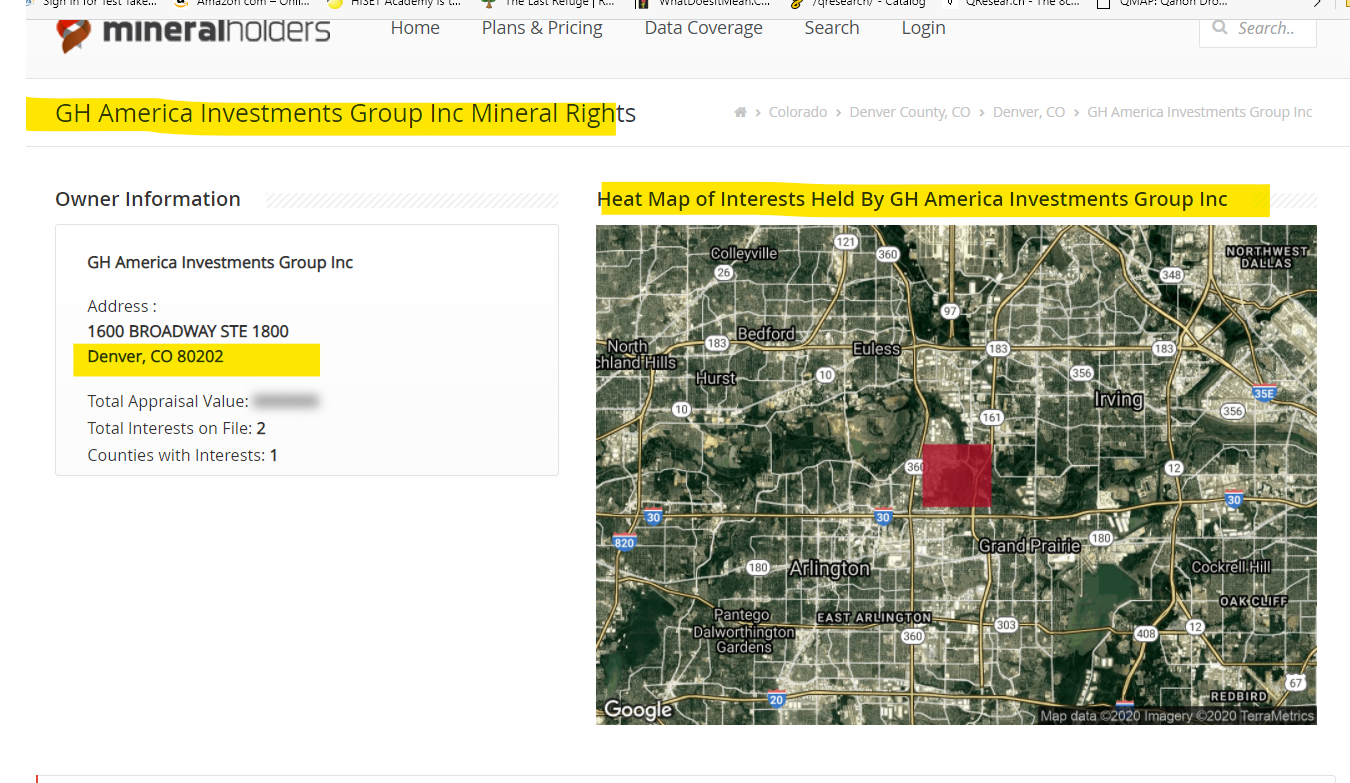Click the last breadcrumb, GH America Investments Group Inc
The width and height of the screenshot is (1350, 783).
click(x=1200, y=112)
